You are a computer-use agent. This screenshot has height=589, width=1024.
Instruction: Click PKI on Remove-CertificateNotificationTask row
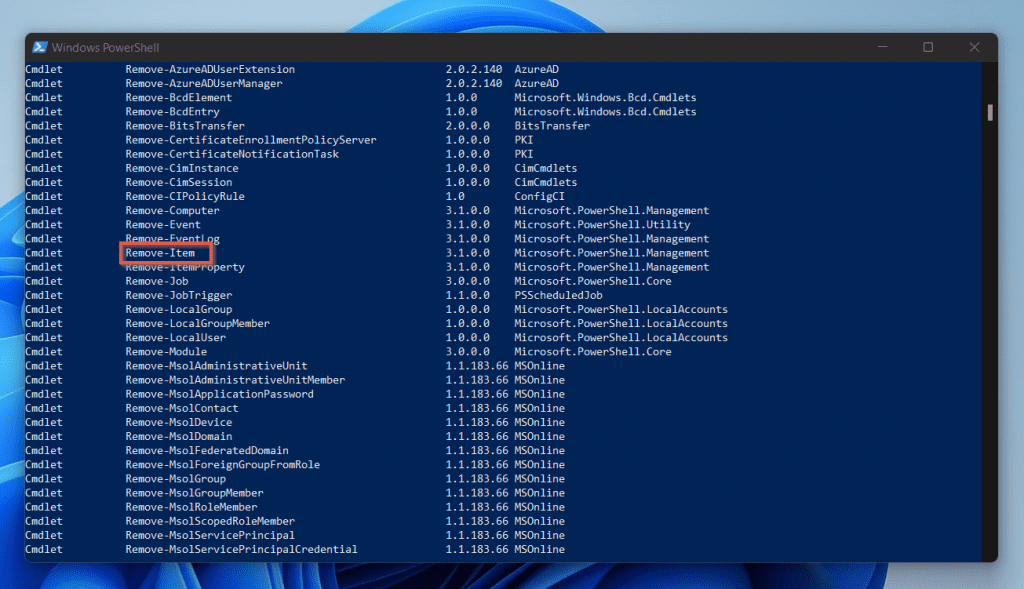(x=524, y=154)
